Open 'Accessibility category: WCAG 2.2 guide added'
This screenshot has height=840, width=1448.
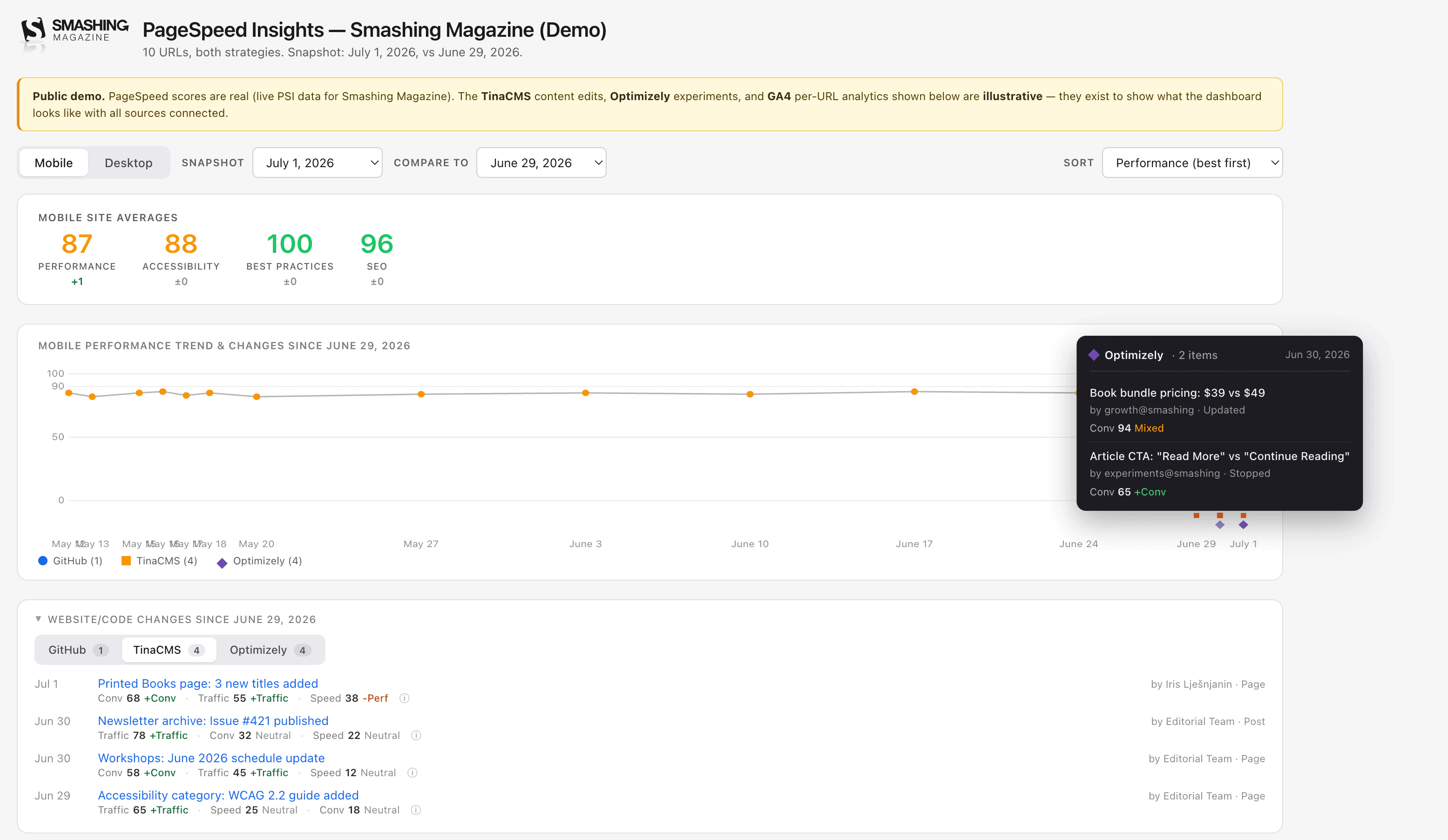pyautogui.click(x=228, y=796)
